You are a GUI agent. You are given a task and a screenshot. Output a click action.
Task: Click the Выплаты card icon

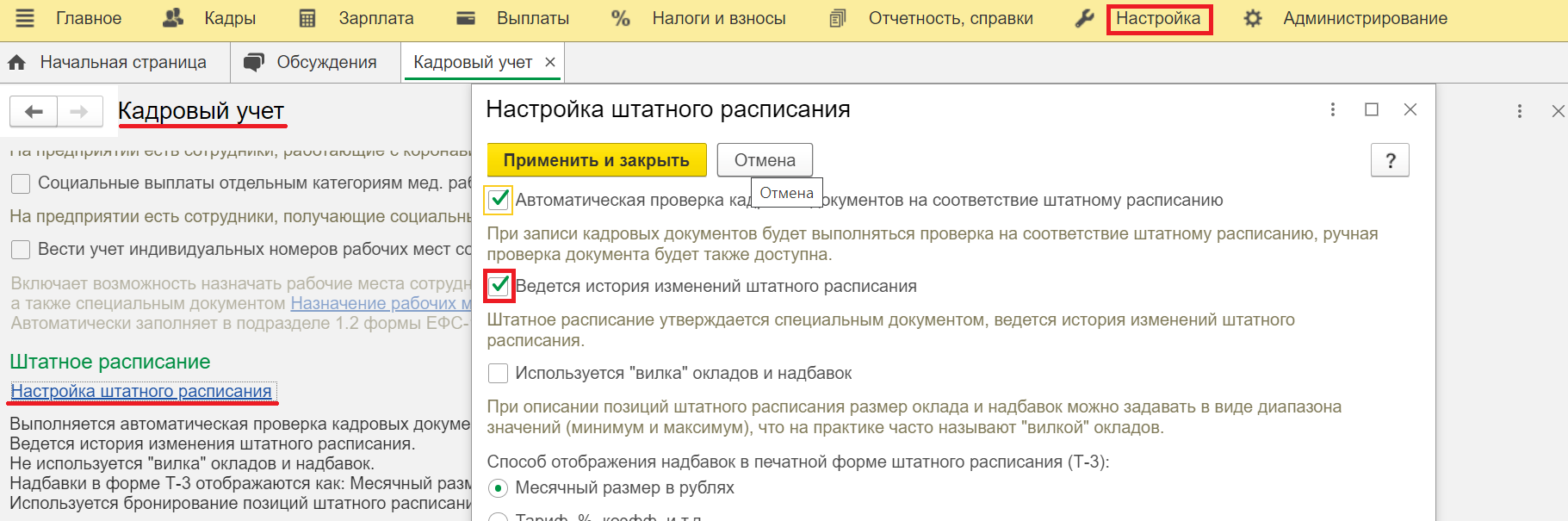466,18
